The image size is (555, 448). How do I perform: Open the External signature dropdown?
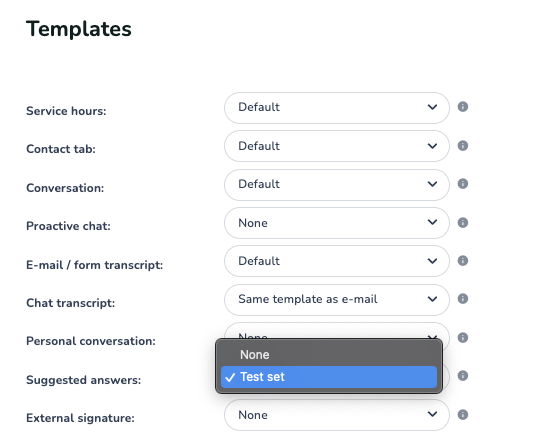337,415
